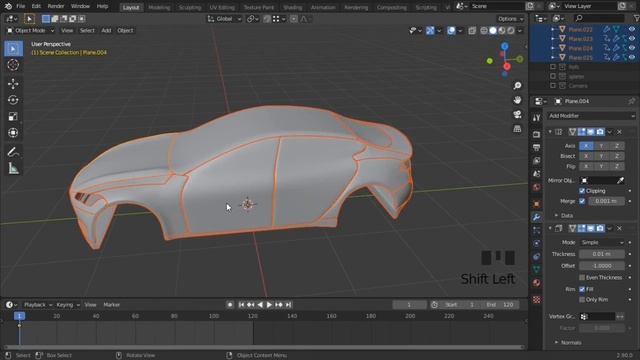Screen dimensions: 640x360
Task: Open the Object Mode dropdown
Action: tap(31, 31)
